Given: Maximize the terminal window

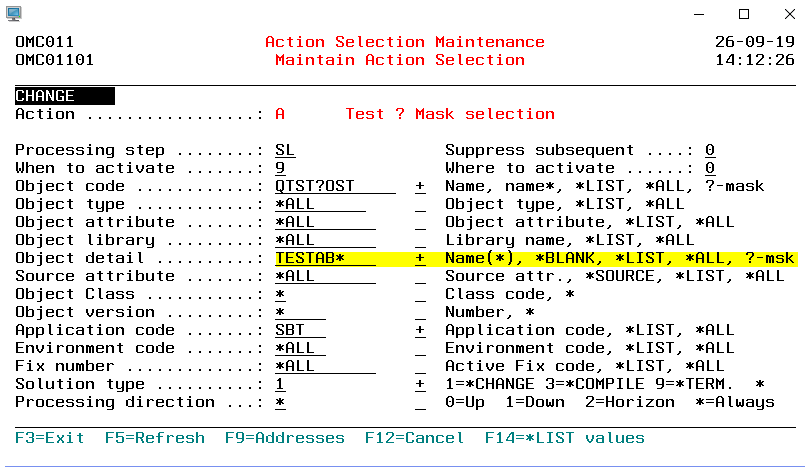Looking at the screenshot, I should pos(742,14).
